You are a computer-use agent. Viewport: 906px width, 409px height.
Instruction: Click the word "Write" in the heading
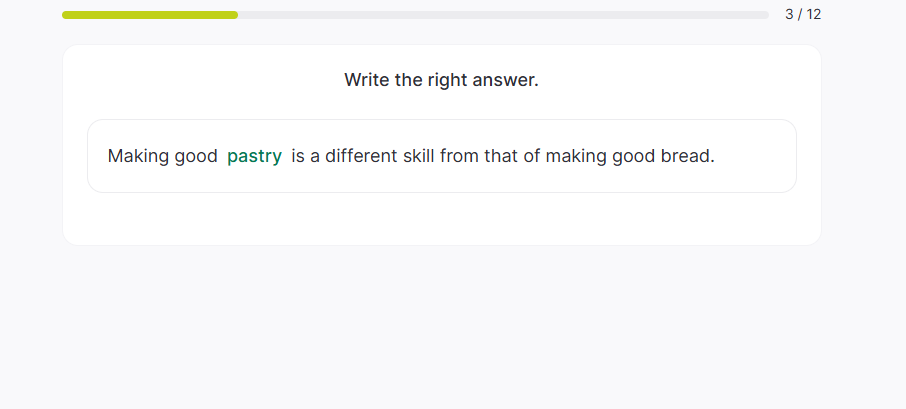[x=367, y=80]
